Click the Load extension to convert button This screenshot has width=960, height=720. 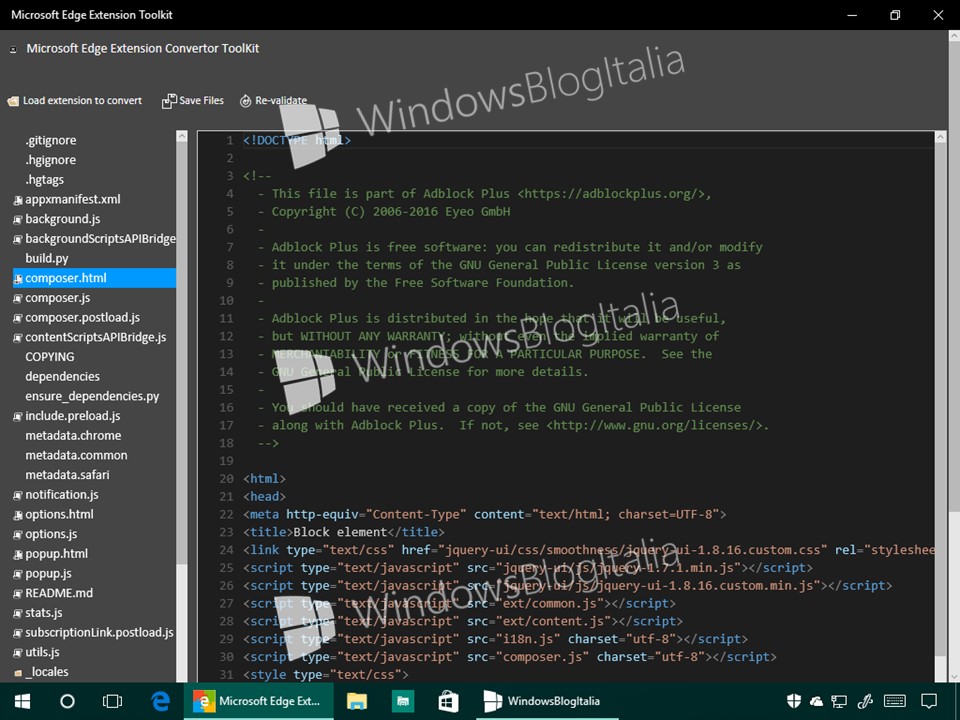tap(75, 100)
